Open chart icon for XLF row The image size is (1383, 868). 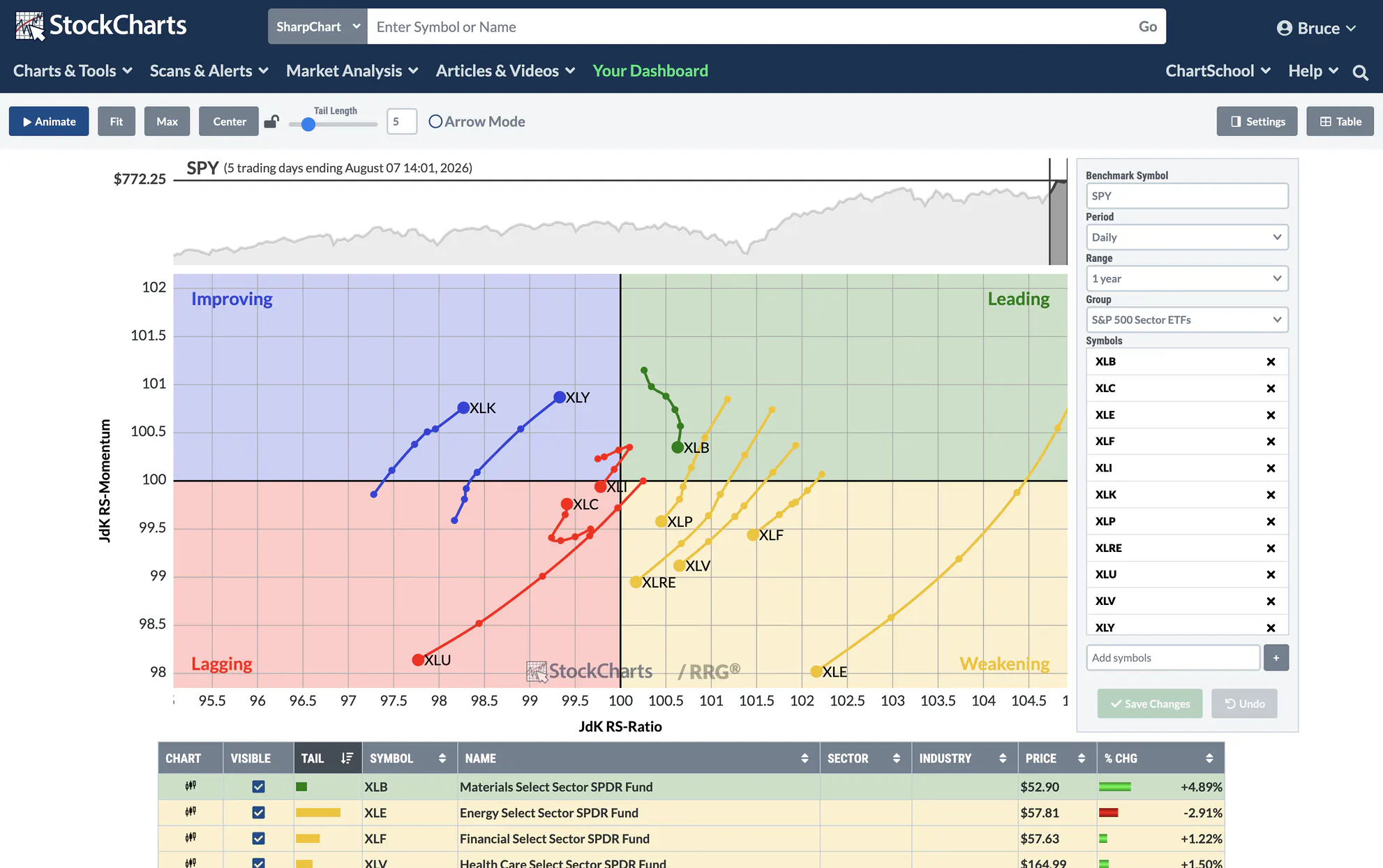(190, 837)
